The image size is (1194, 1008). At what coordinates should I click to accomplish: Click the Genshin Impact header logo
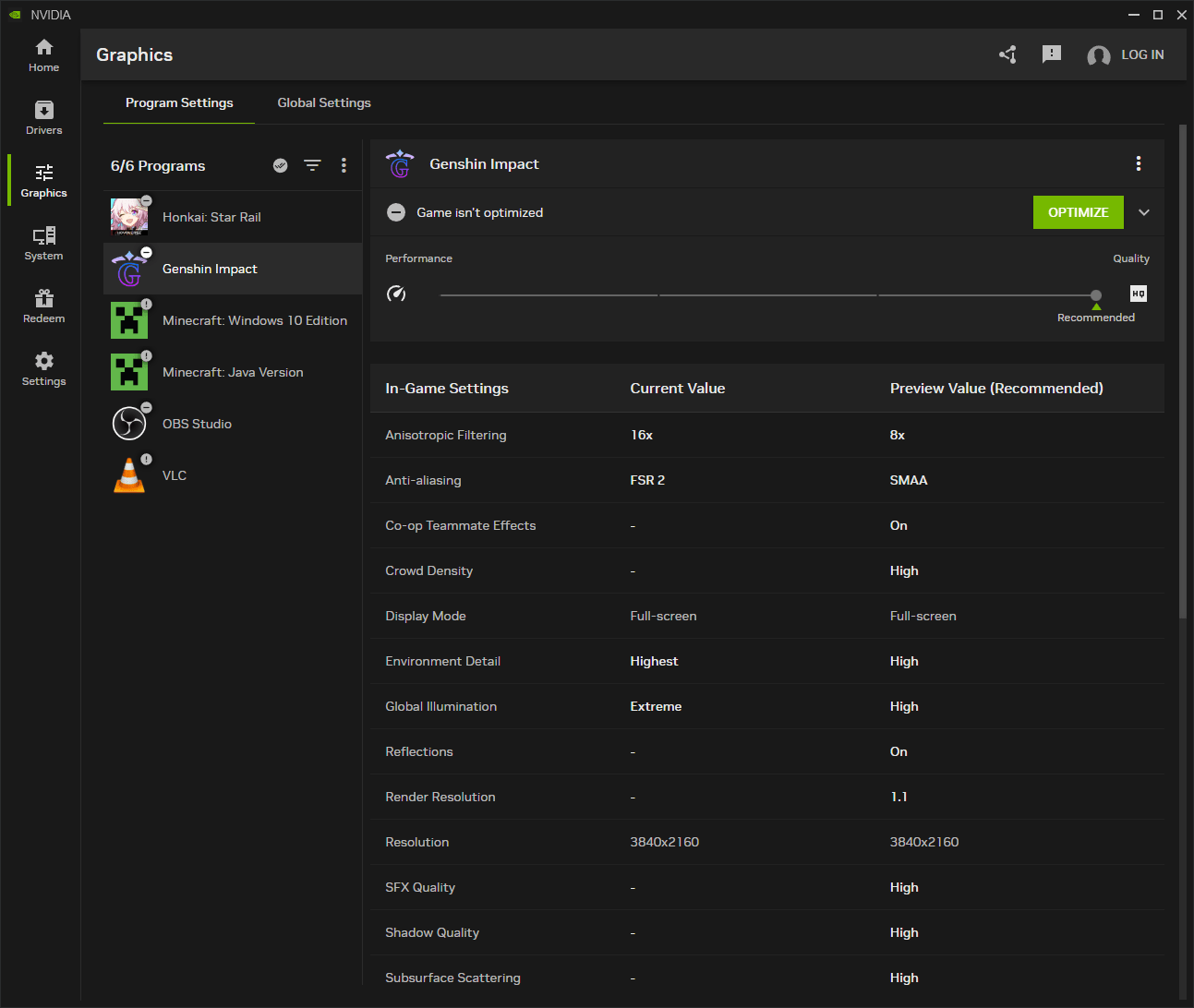pyautogui.click(x=400, y=163)
